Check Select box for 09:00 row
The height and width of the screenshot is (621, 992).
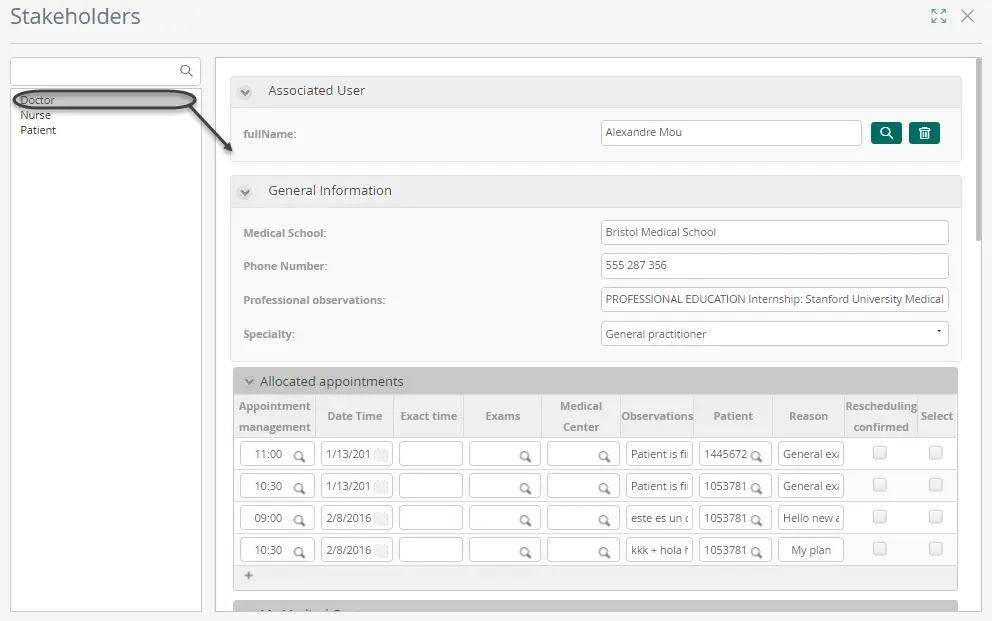coord(936,517)
